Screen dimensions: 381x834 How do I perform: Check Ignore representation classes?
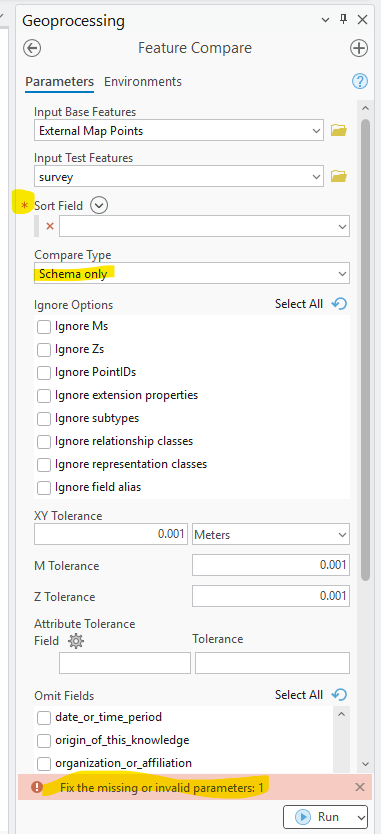tap(44, 464)
